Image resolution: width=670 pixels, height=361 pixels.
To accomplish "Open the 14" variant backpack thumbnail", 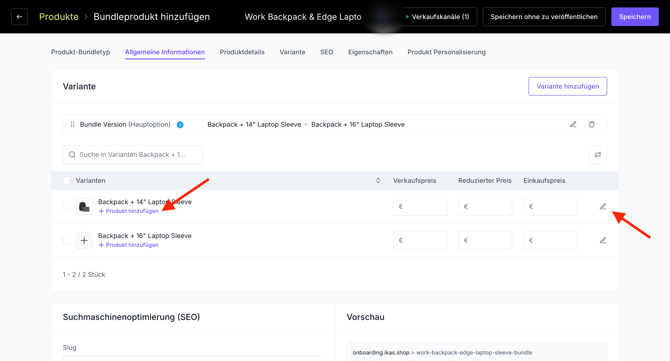I will (84, 206).
